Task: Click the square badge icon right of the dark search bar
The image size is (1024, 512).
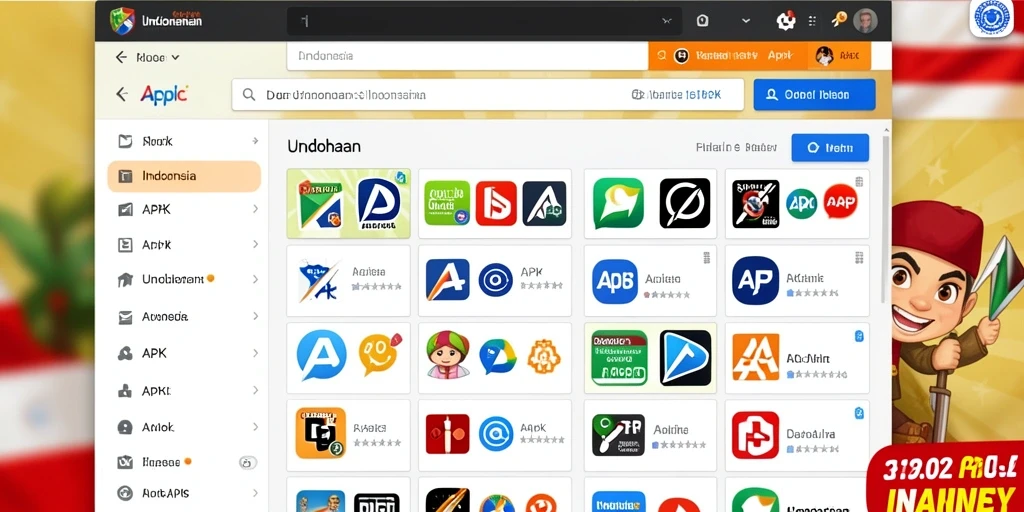Action: [x=702, y=20]
